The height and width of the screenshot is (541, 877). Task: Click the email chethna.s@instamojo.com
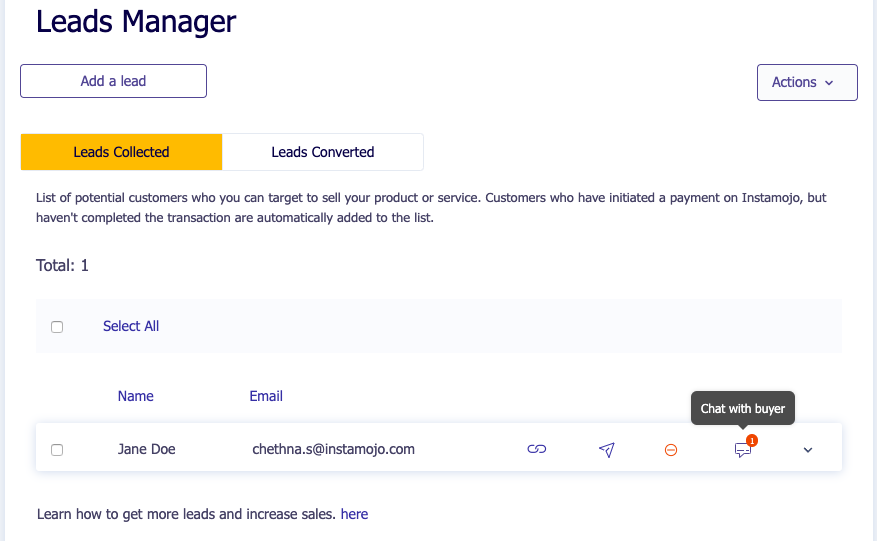pos(333,449)
